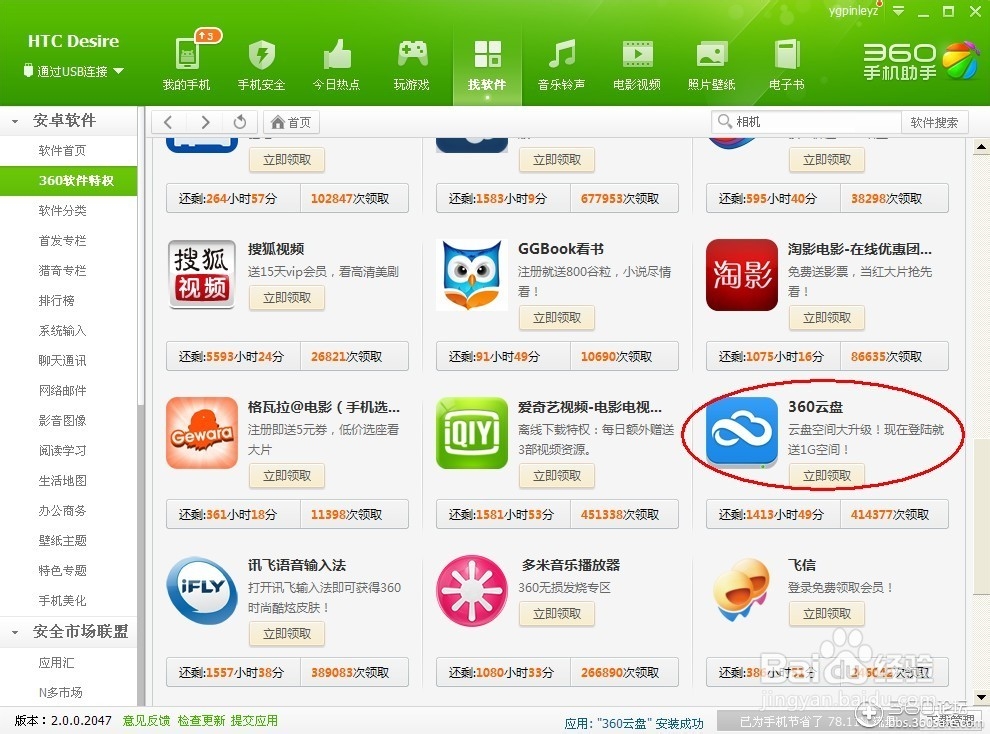990x734 pixels.
Task: Select 办公商务 in sidebar
Action: pyautogui.click(x=62, y=511)
